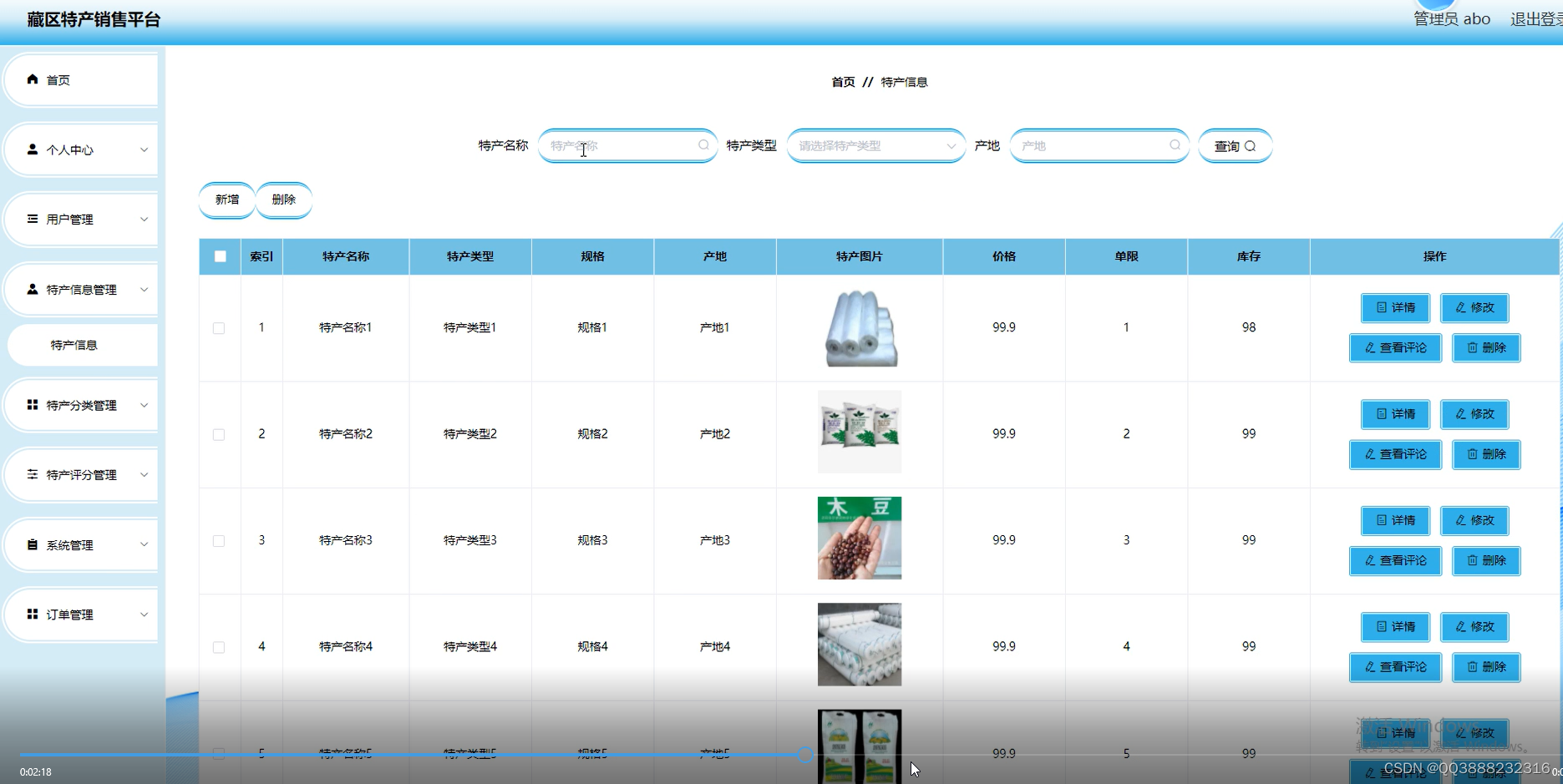1563x784 pixels.
Task: Click the sliders icon beside 特产评分管理
Action: point(33,474)
